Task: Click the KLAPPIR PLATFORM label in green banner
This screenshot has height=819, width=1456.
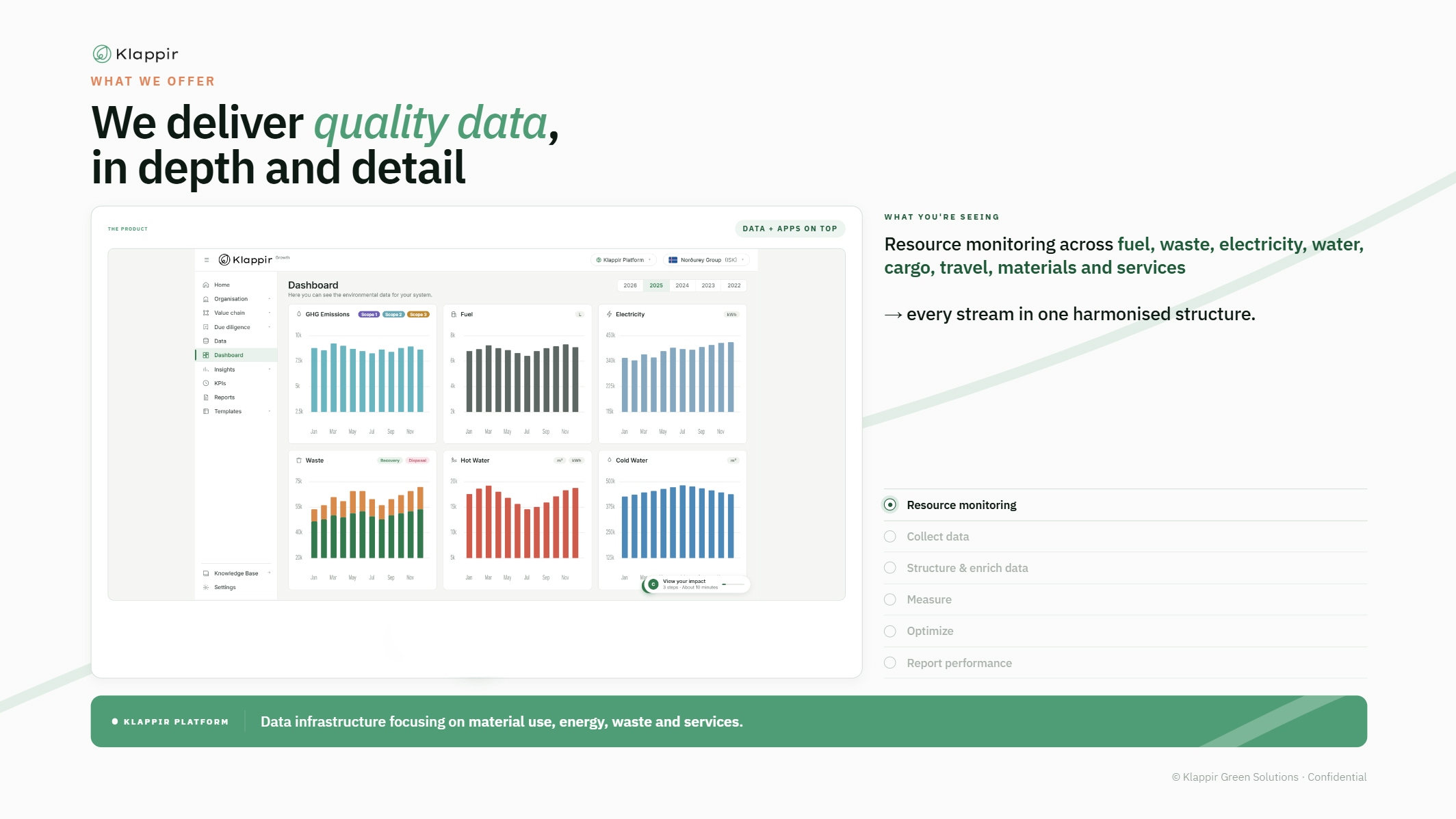Action: click(x=176, y=722)
